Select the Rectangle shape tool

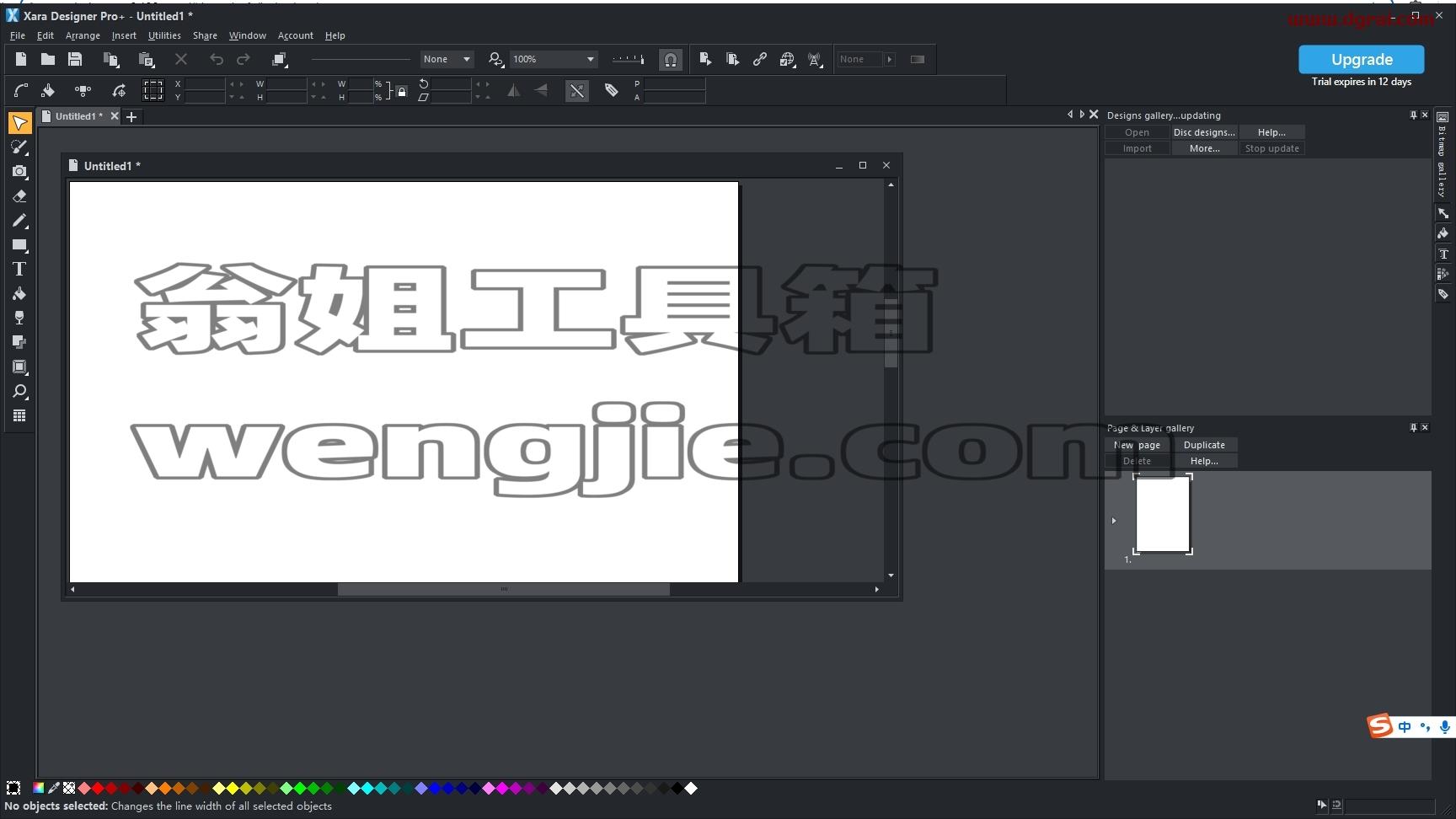(19, 245)
